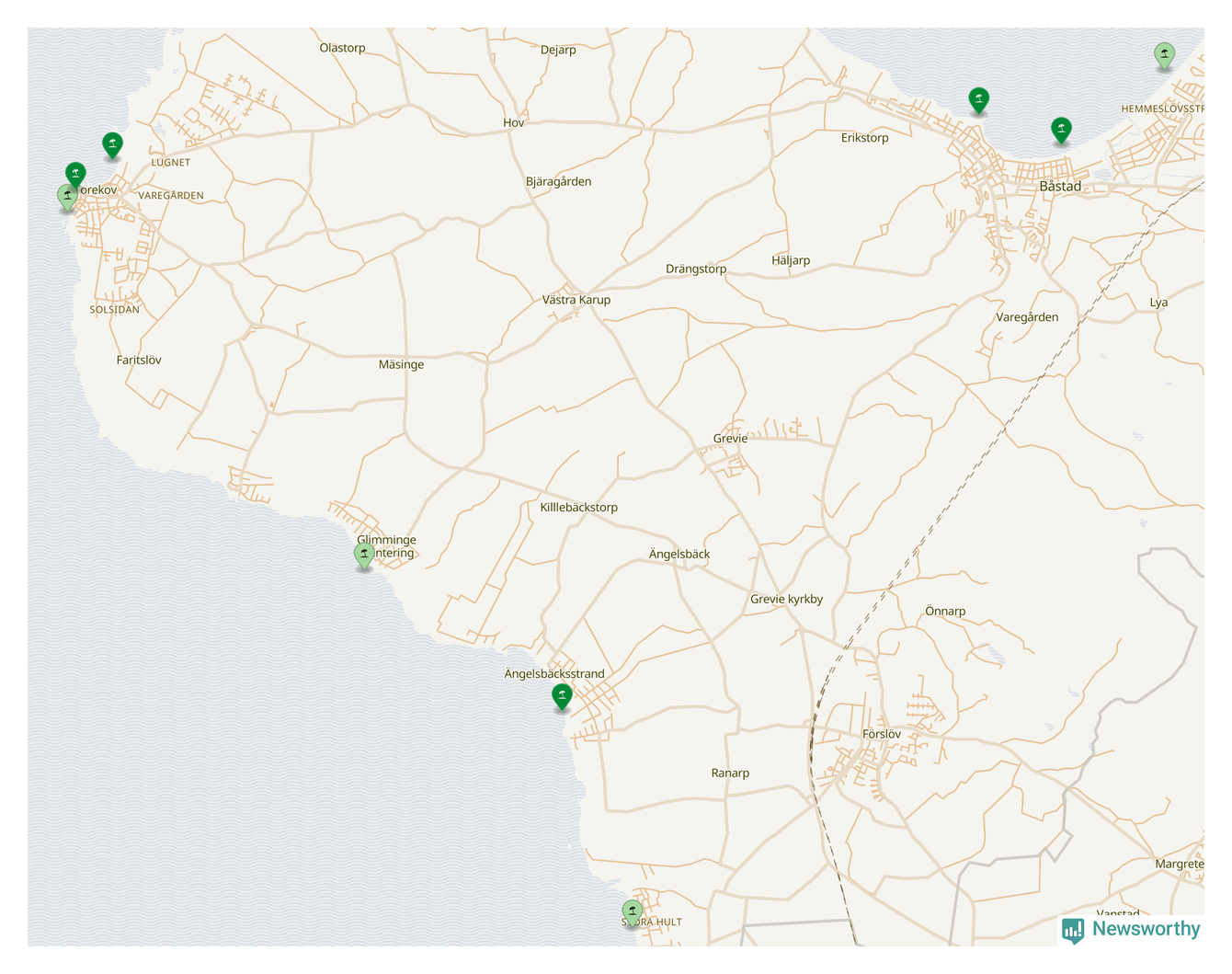Click the light green beach pin at Stora Hult
The width and height of the screenshot is (1232, 974).
[x=632, y=913]
